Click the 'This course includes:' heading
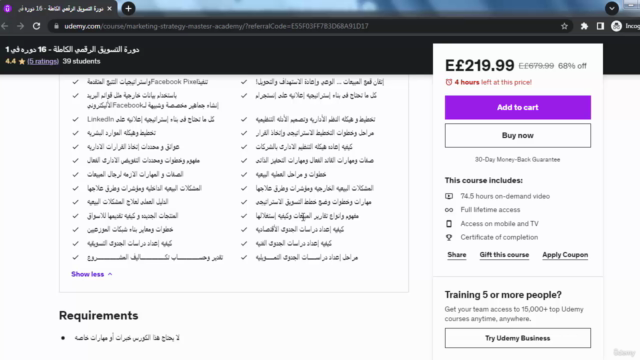The width and height of the screenshot is (640, 360). (x=484, y=180)
